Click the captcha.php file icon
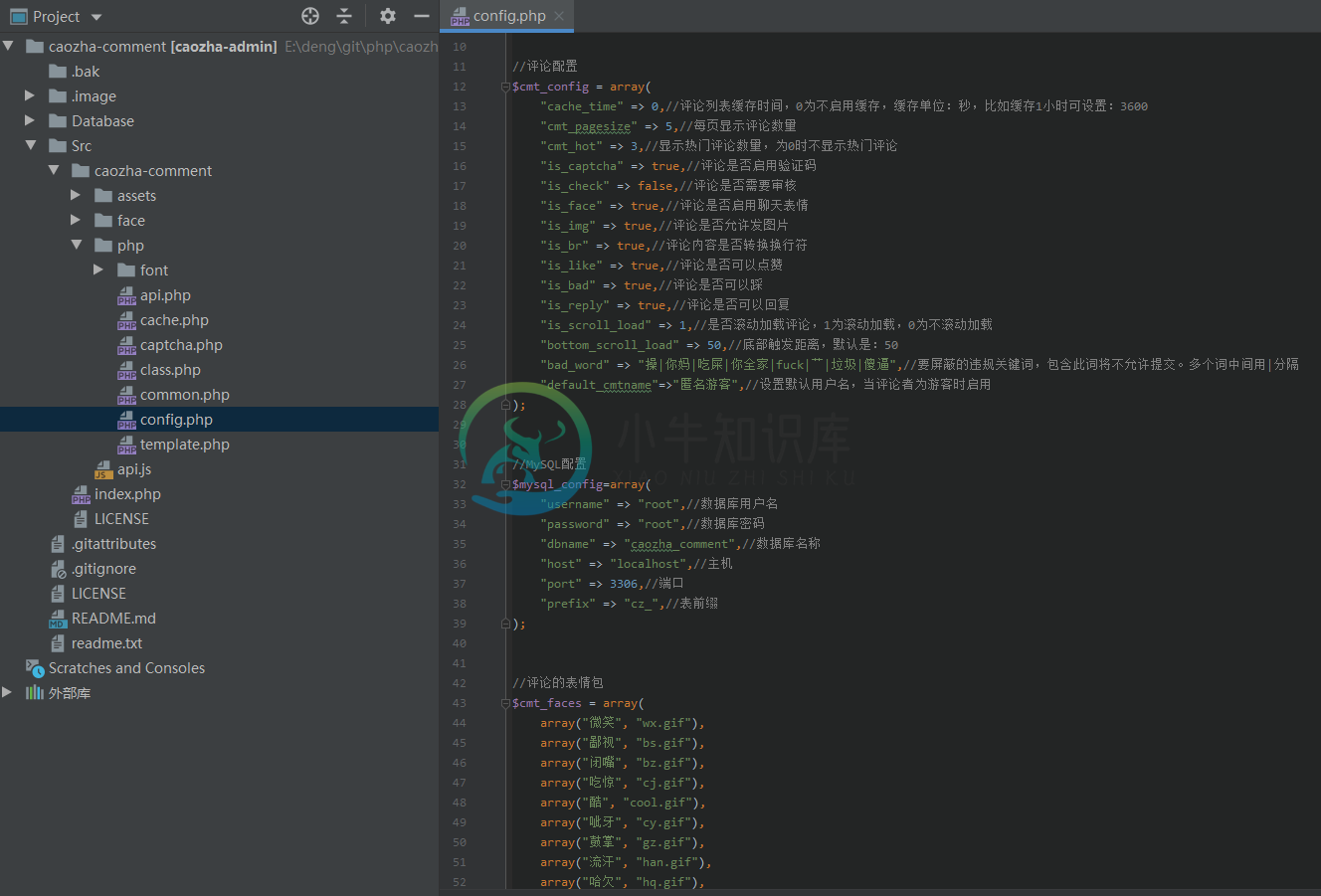Image resolution: width=1321 pixels, height=896 pixels. [126, 345]
